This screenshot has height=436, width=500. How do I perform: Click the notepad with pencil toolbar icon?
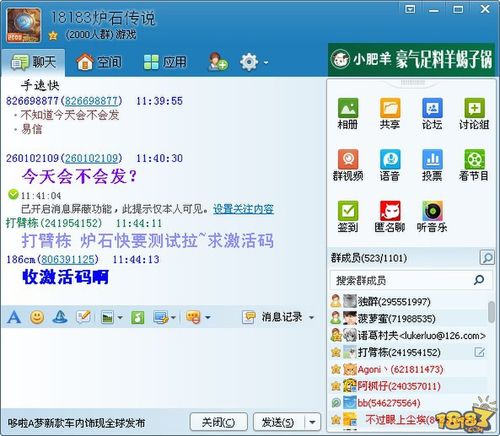[83, 317]
